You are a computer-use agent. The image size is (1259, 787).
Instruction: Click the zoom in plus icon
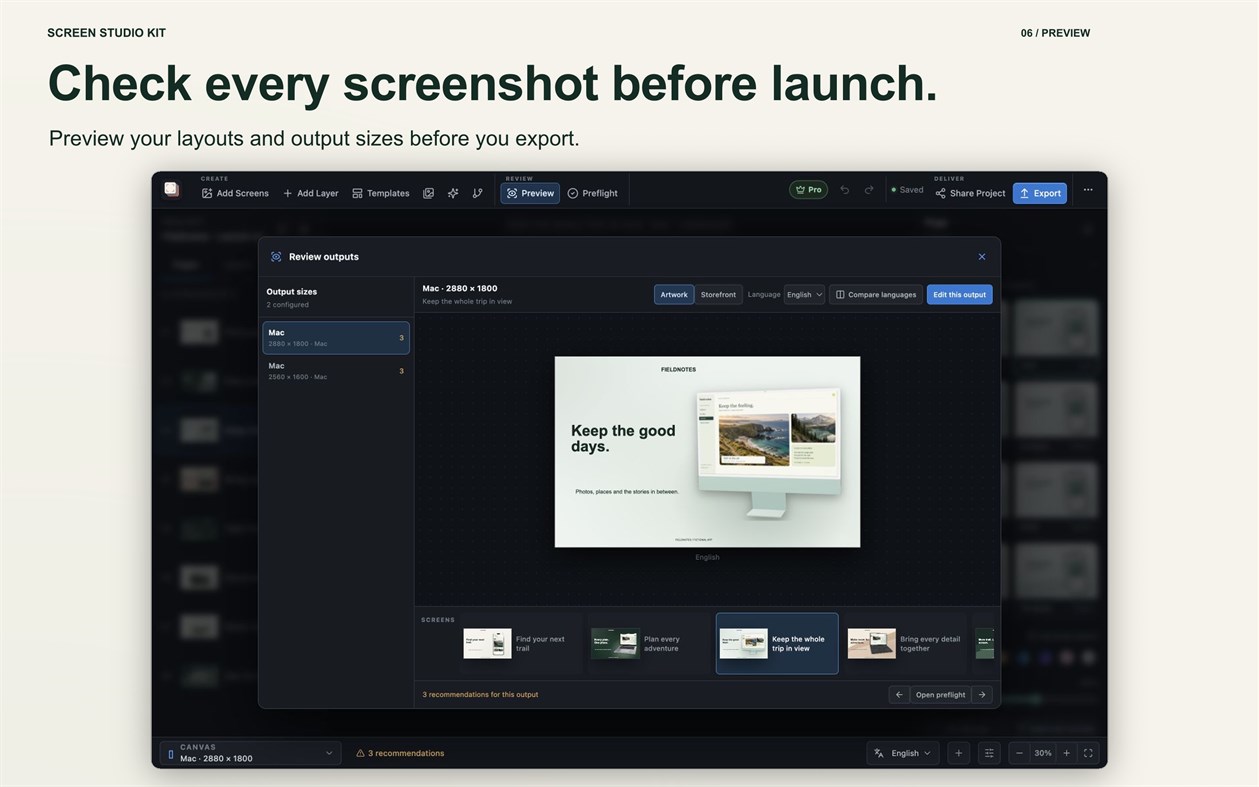1066,753
